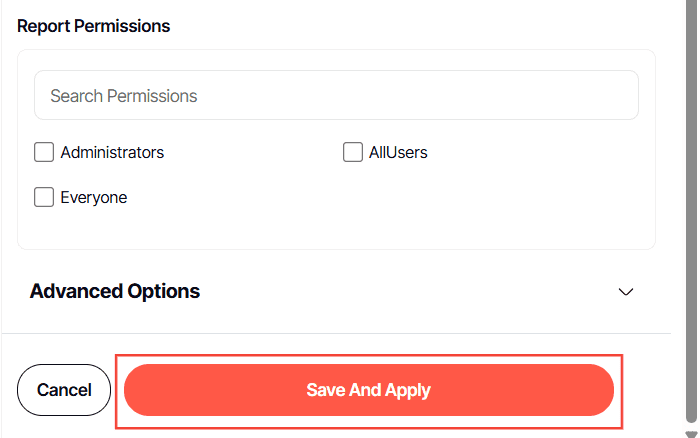Screen dimensions: 700x438
Task: Click the Report Permissions heading
Action: (94, 26)
